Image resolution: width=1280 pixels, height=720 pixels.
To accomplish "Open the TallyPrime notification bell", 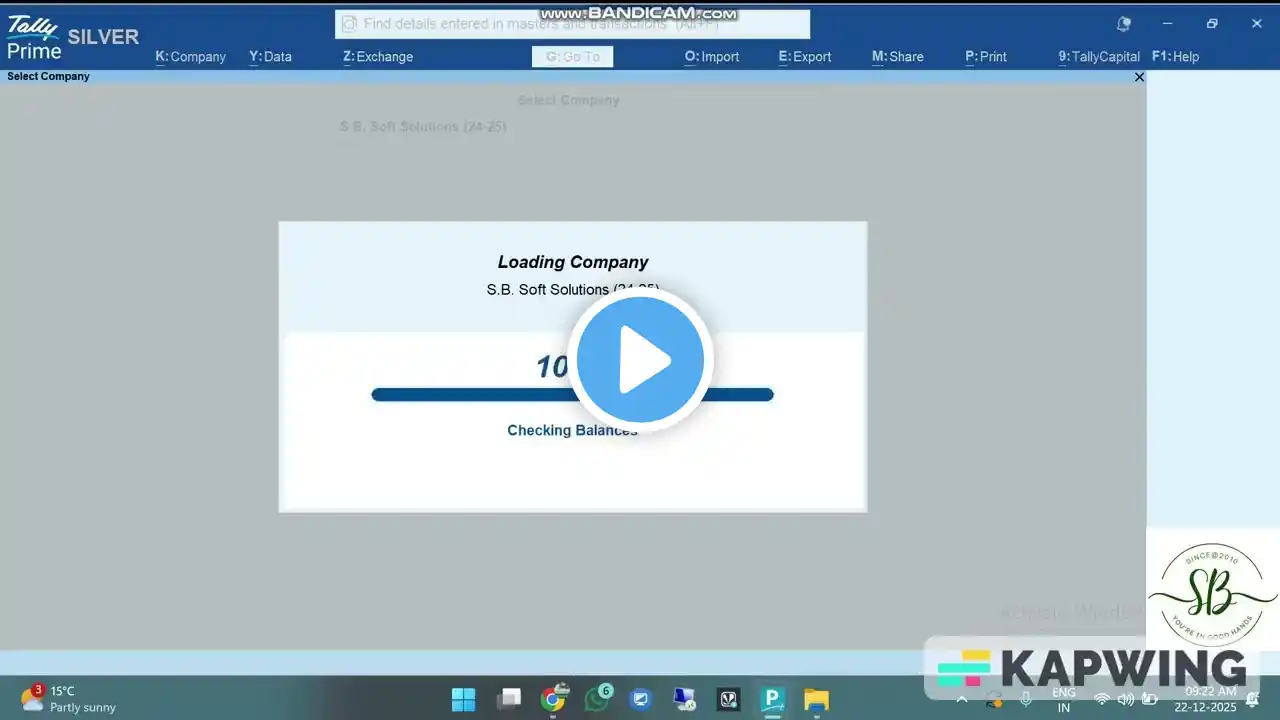I will pyautogui.click(x=1124, y=24).
